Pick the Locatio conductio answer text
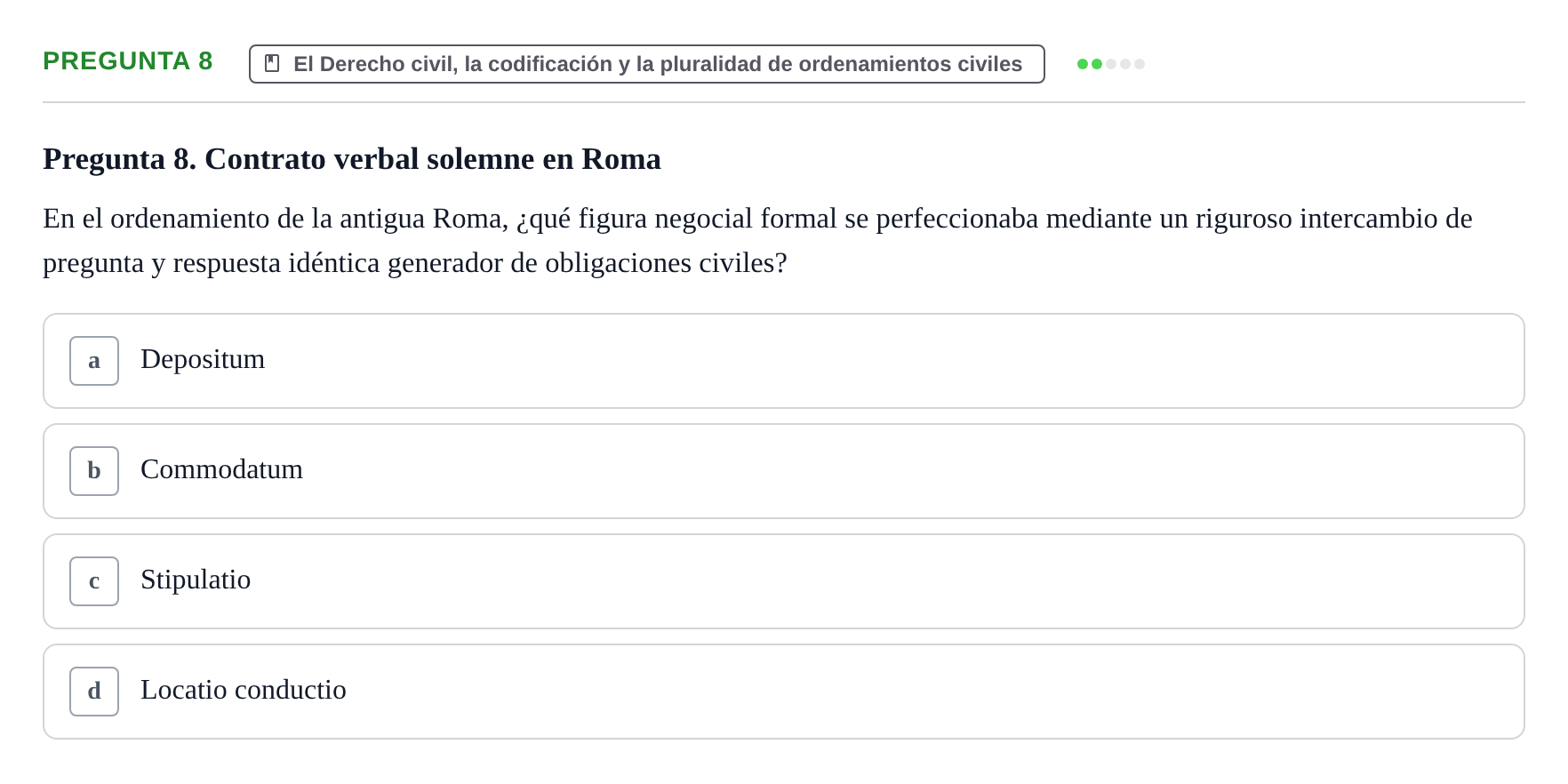1568x784 pixels. click(244, 690)
